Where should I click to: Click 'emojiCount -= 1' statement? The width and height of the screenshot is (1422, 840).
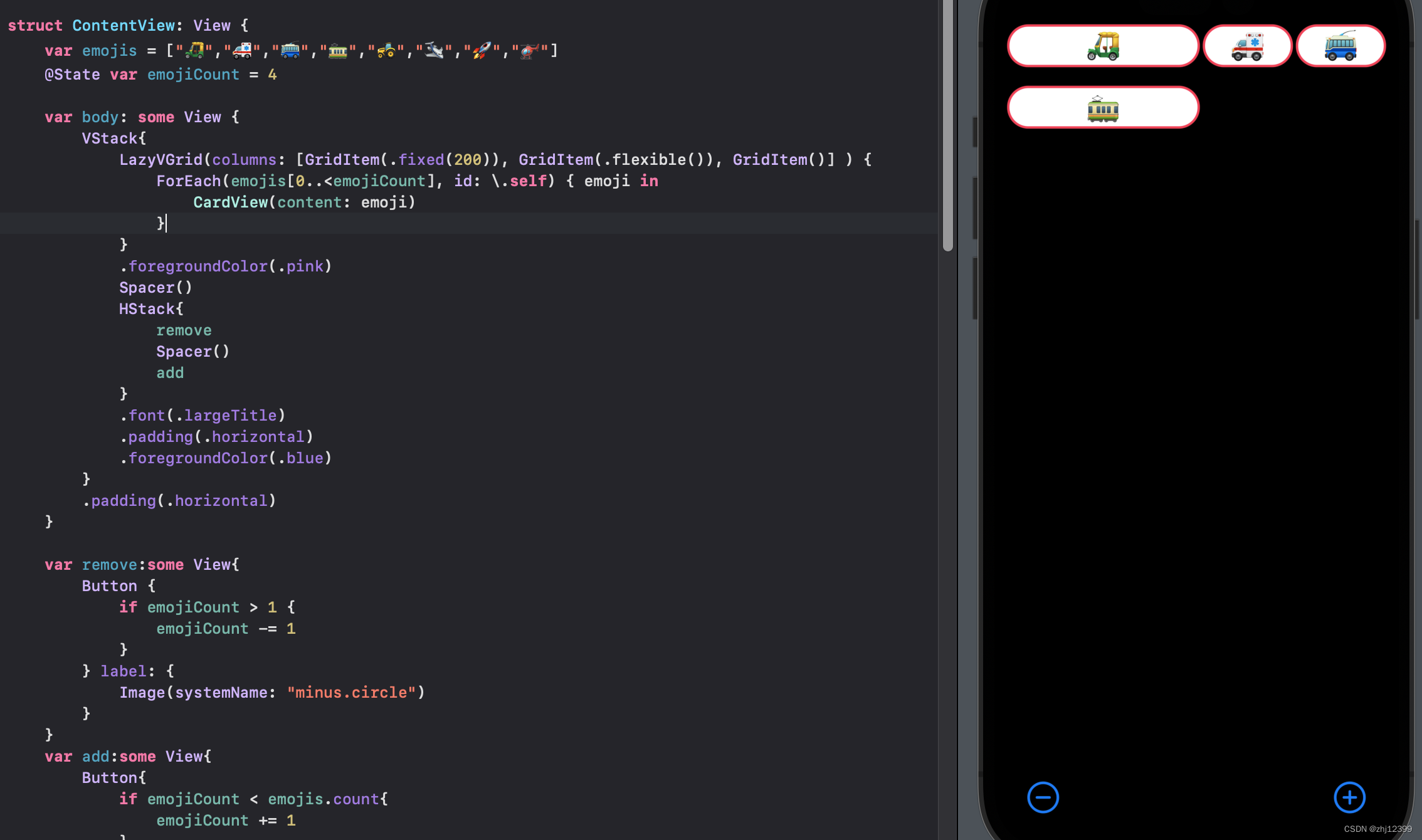click(226, 629)
